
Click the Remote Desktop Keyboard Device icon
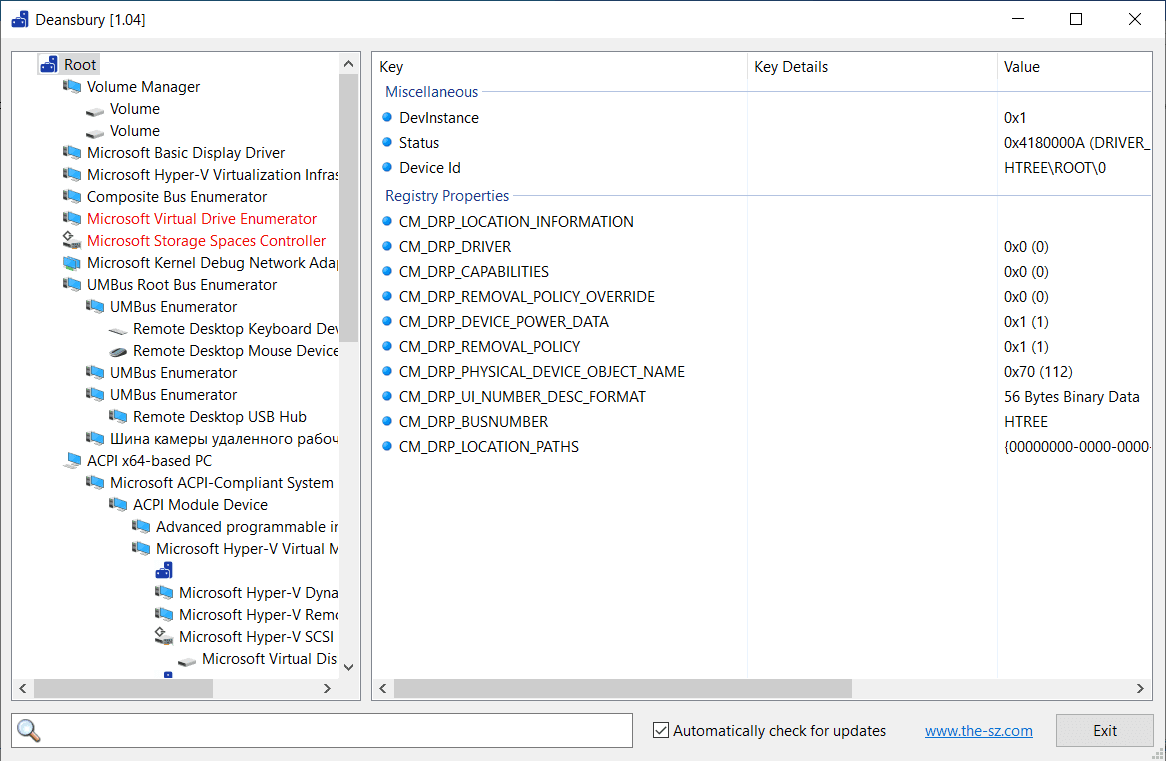click(118, 329)
